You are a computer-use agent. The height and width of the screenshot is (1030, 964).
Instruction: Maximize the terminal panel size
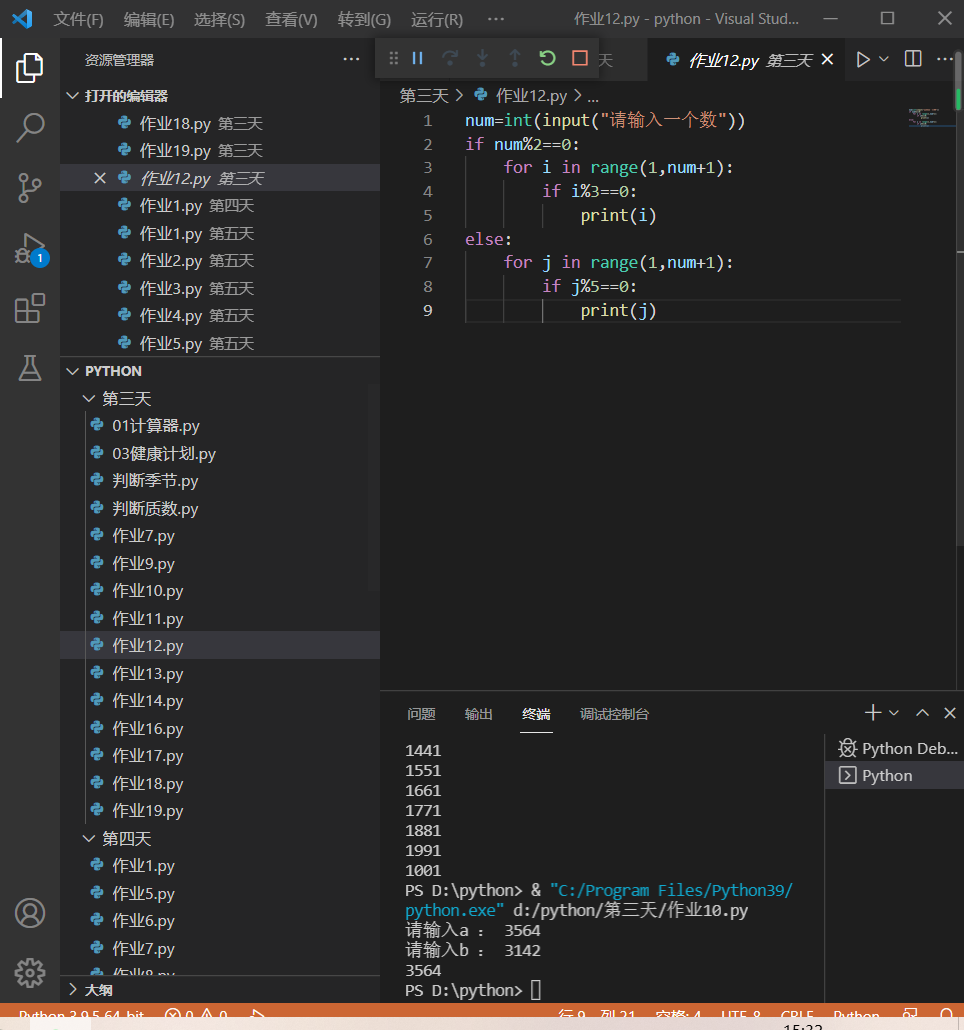[x=923, y=713]
